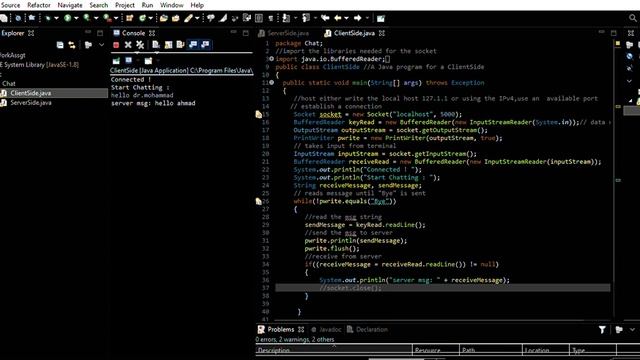Viewport: 640px width, 360px height.
Task: Open the Run configurations dropdown arrow
Action: coord(76,18)
